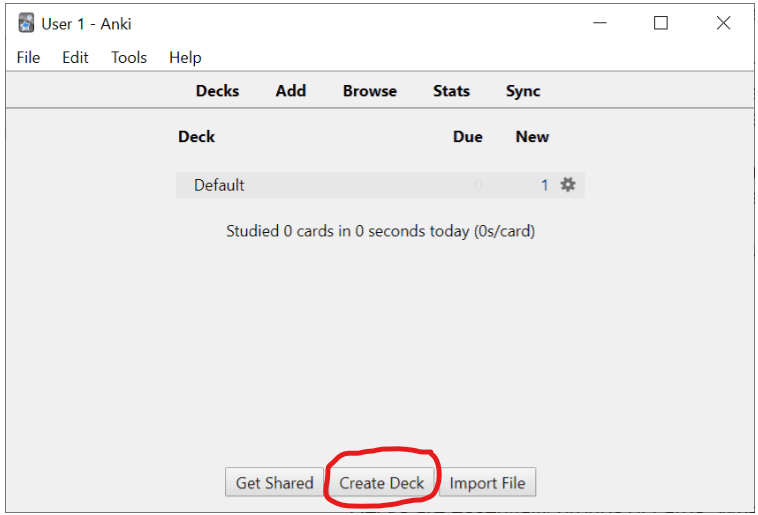This screenshot has height=515, width=758.
Task: Click the Studied 0 cards today text
Action: tap(380, 231)
